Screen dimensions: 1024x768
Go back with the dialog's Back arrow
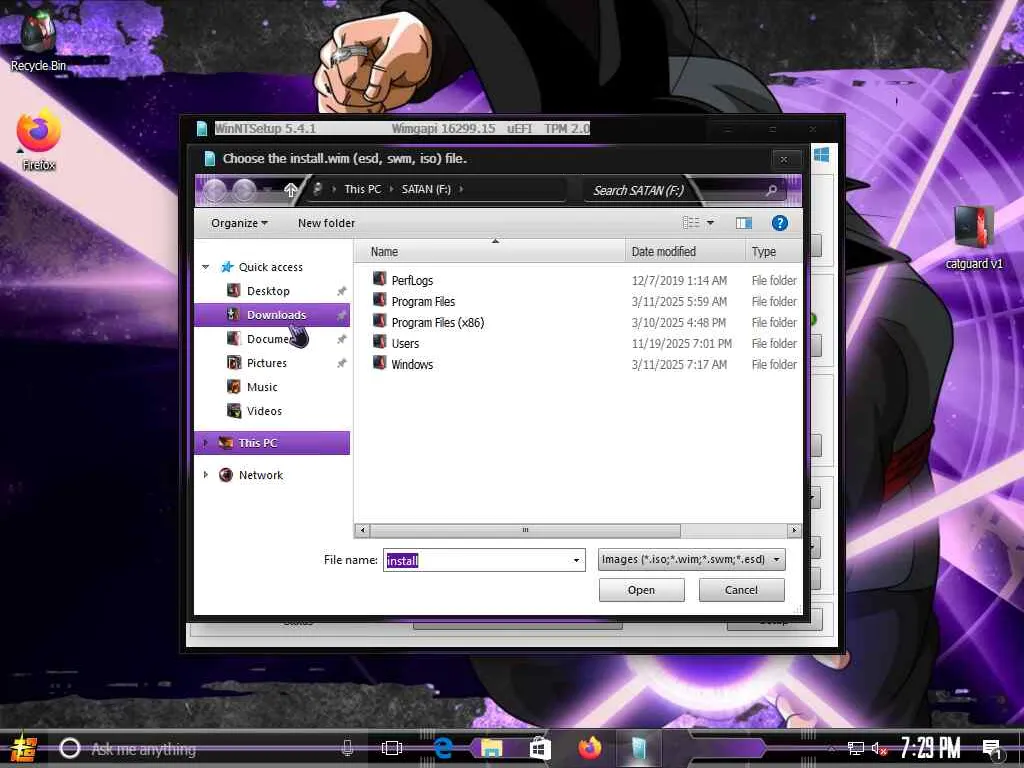tap(215, 190)
